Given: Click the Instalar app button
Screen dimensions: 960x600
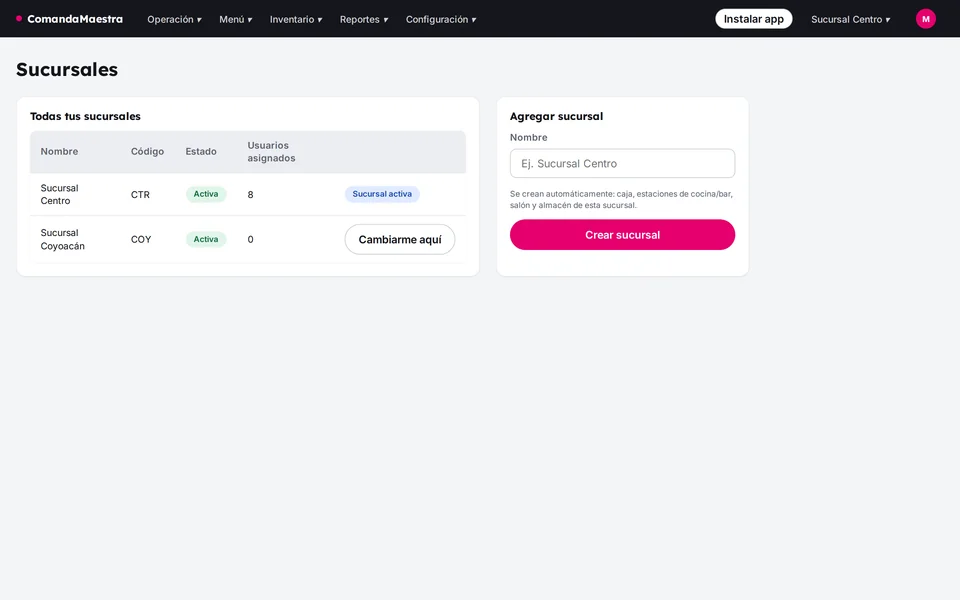Looking at the screenshot, I should pos(754,19).
